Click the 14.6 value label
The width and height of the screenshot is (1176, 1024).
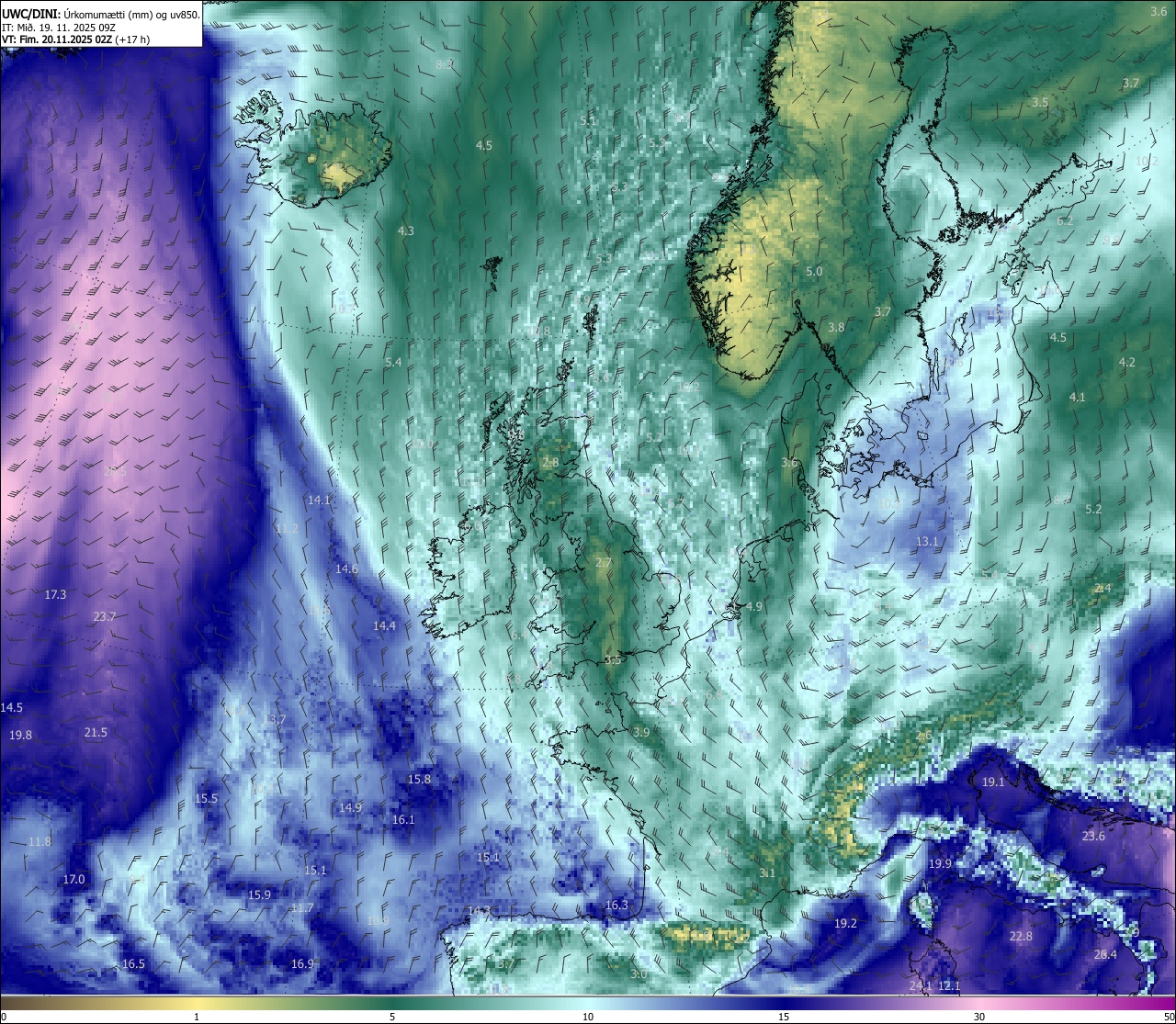(346, 568)
